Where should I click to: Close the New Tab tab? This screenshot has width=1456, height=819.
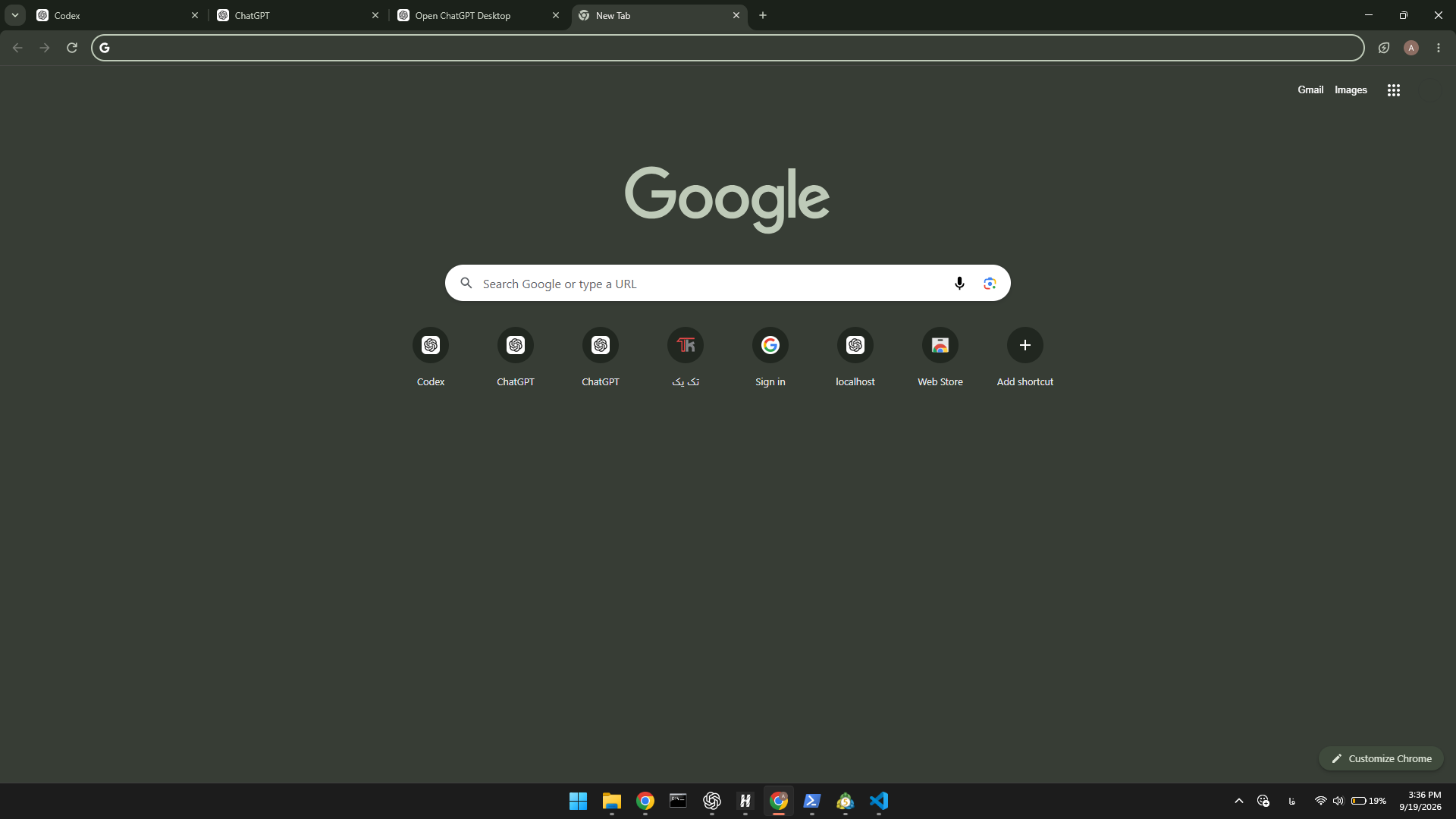tap(736, 15)
